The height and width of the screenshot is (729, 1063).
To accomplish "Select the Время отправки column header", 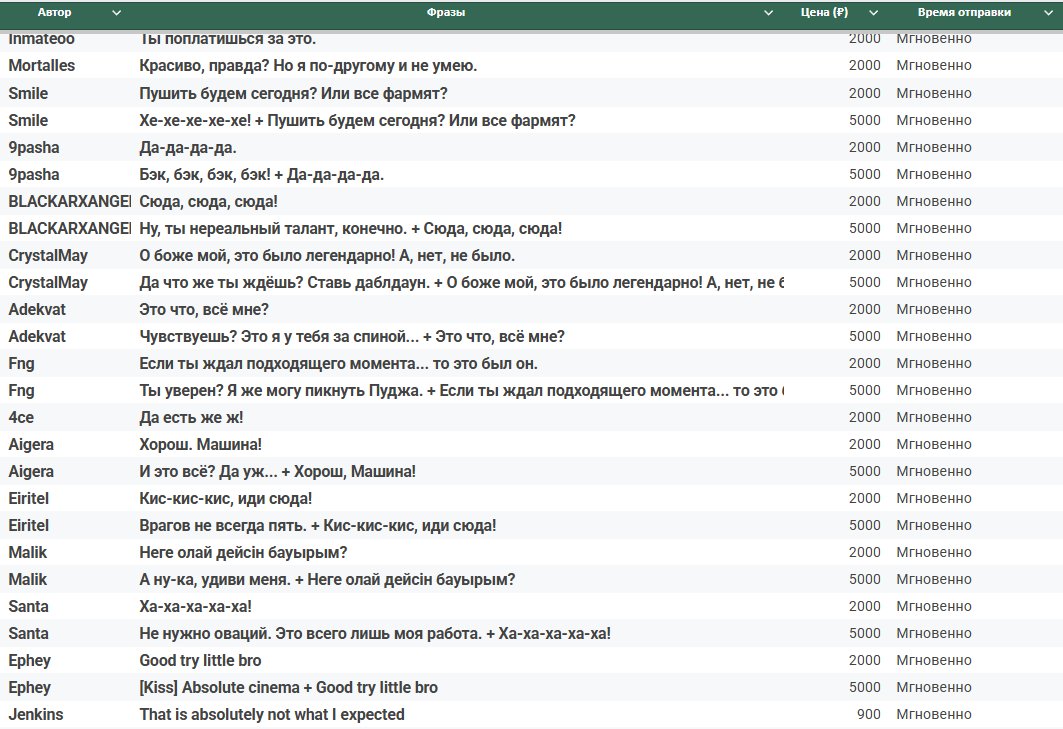I will click(x=964, y=12).
